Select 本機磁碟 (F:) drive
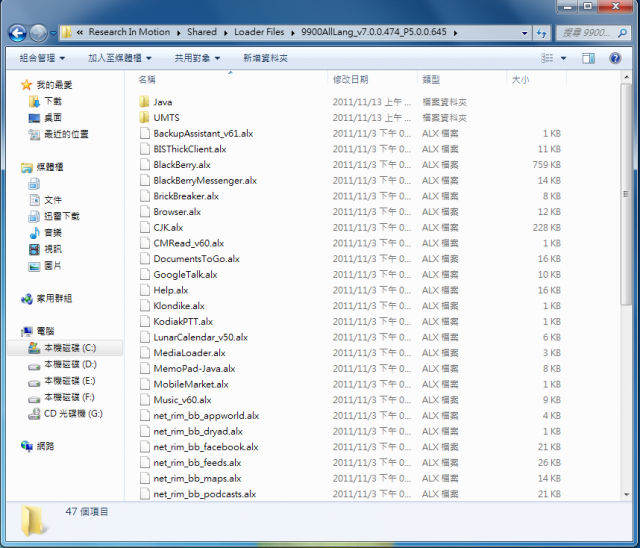 pyautogui.click(x=61, y=397)
